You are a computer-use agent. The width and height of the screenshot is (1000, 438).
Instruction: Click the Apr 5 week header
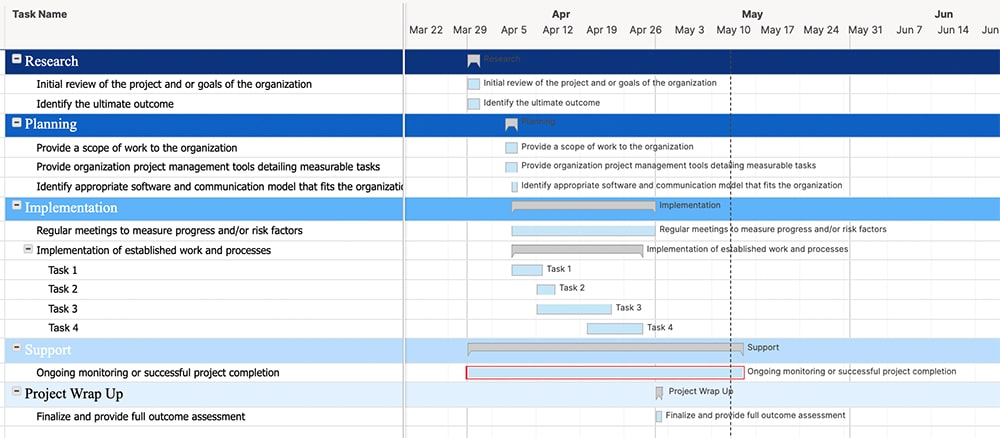(514, 30)
